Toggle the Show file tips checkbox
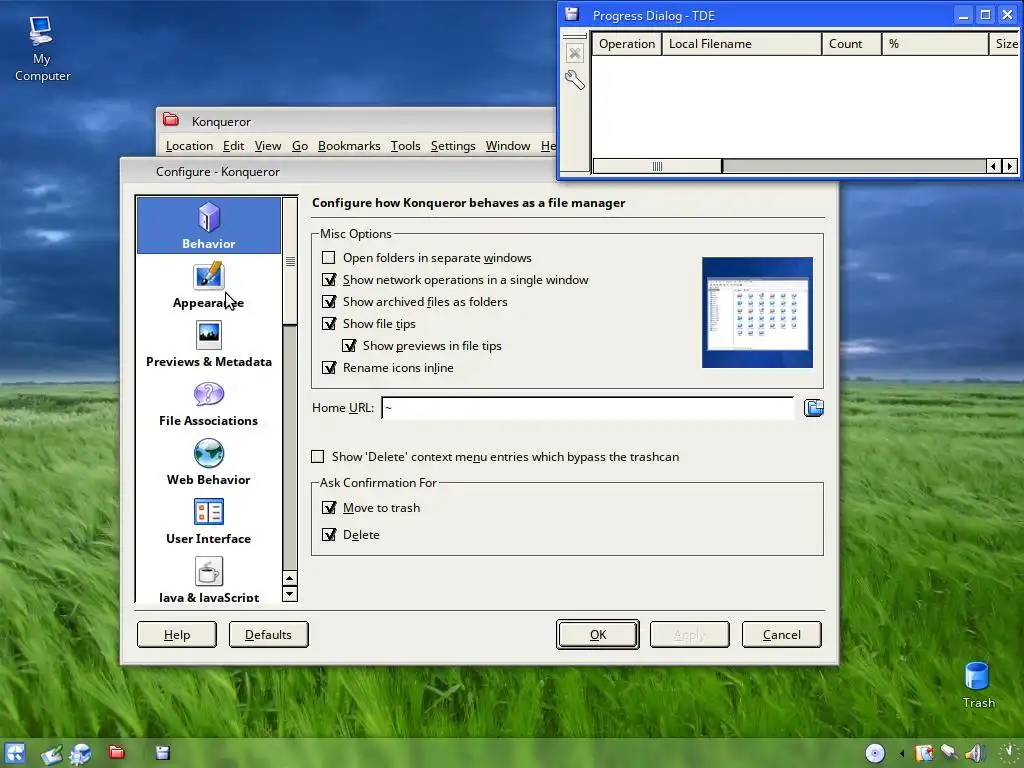The width and height of the screenshot is (1024, 768). 329,324
